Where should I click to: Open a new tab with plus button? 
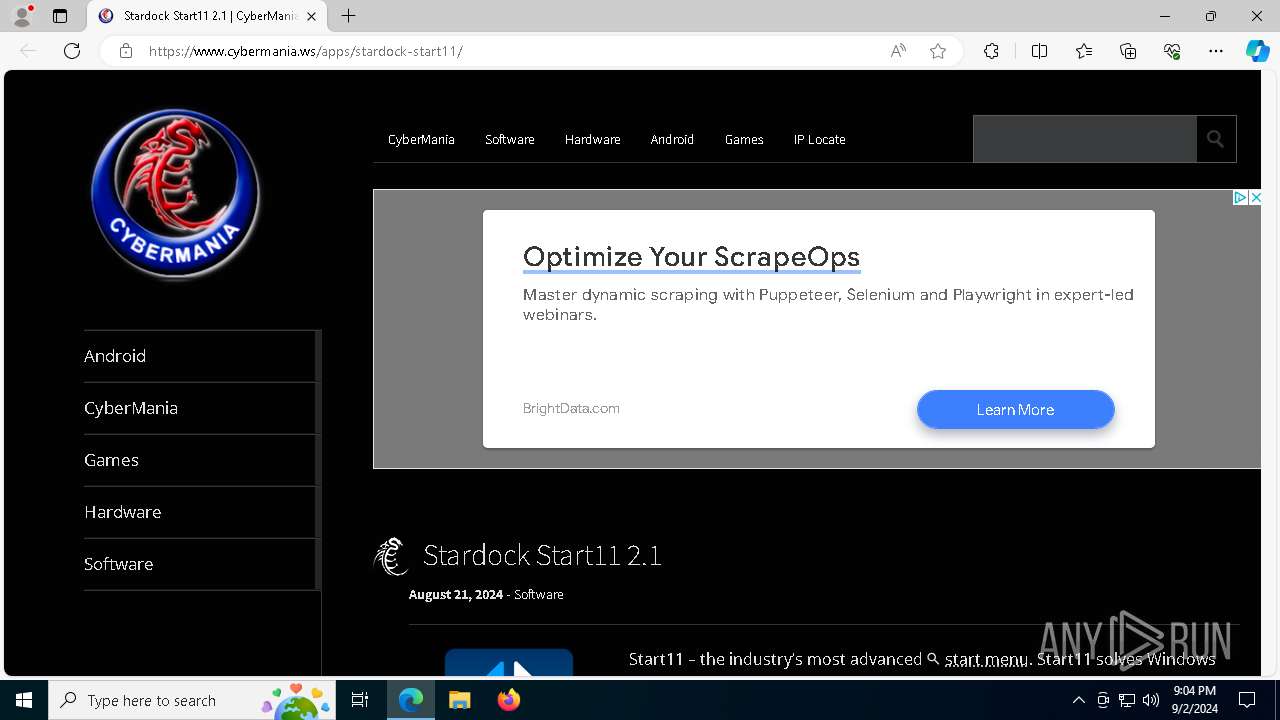coord(348,16)
